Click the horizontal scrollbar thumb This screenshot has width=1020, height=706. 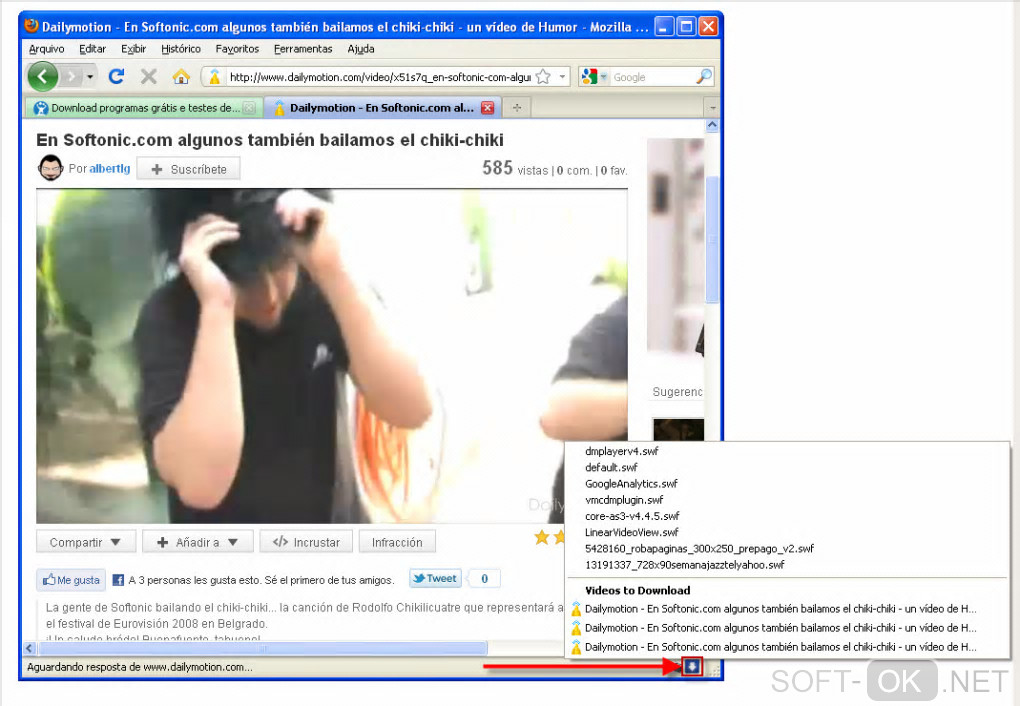tap(263, 648)
